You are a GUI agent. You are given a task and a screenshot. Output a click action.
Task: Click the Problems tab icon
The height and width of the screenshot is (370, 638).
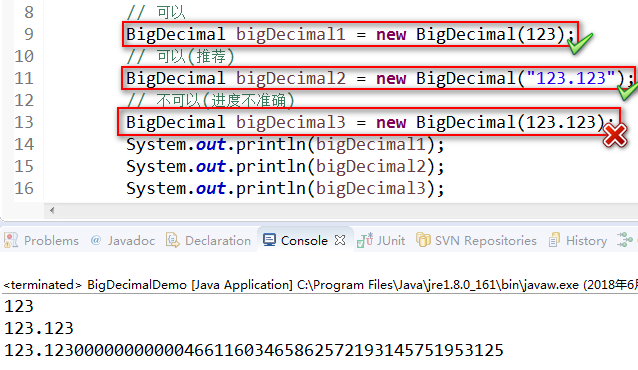pyautogui.click(x=11, y=240)
